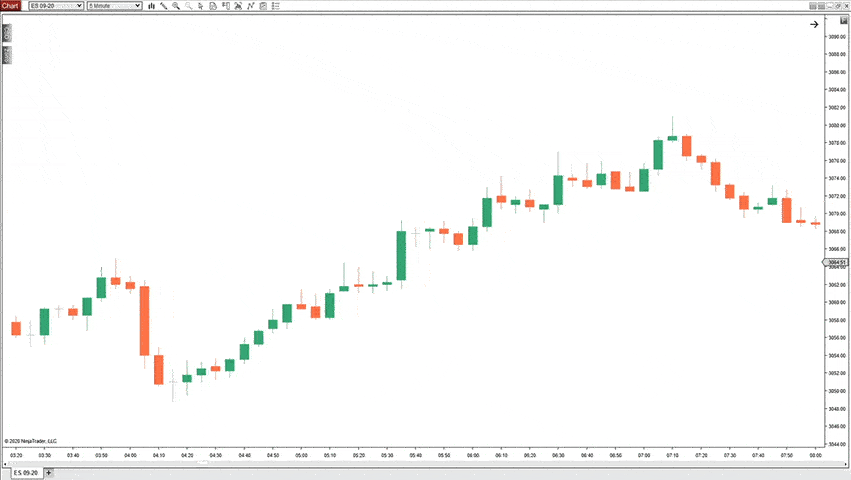The image size is (851, 480).
Task: Click the 3044.00 price axis label
Action: point(837,444)
